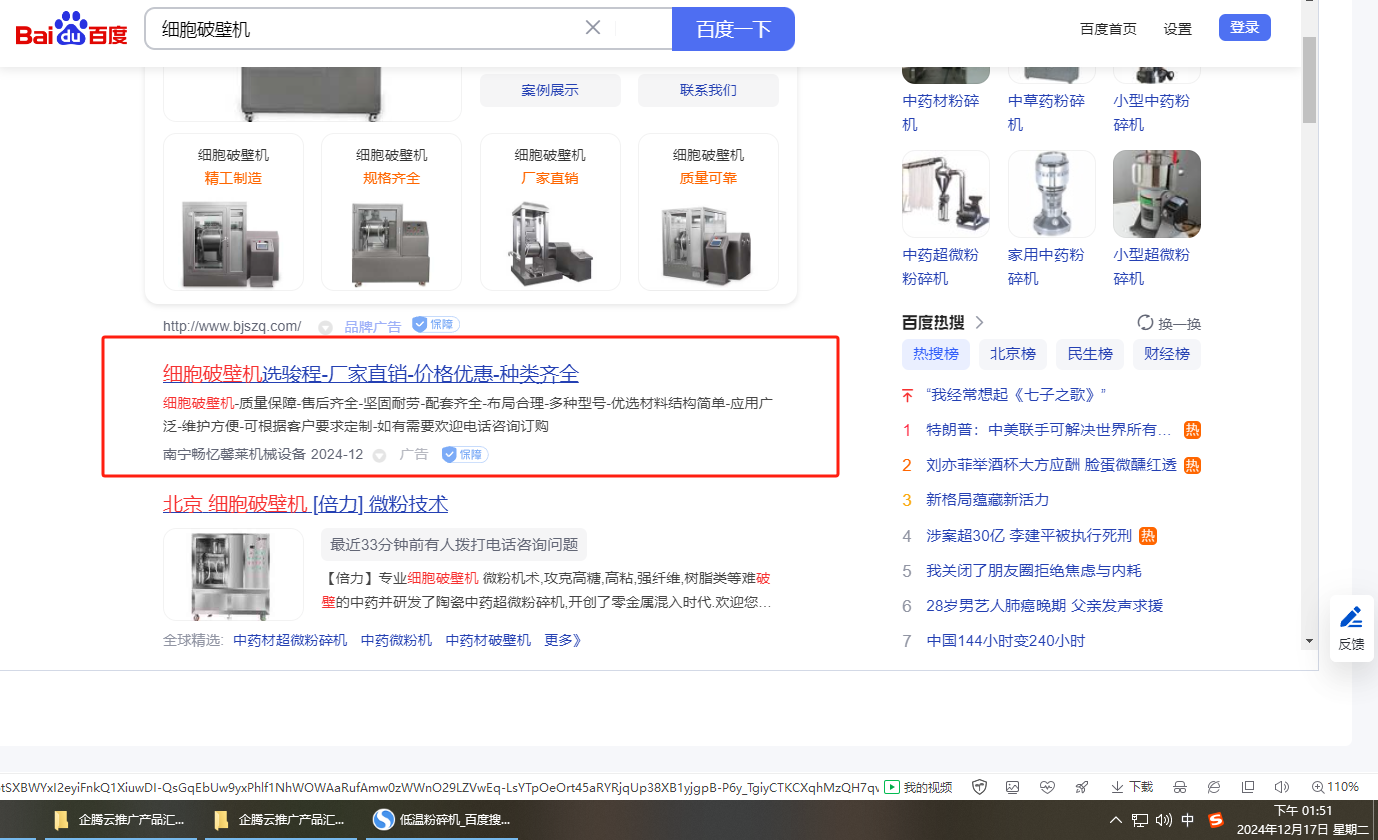Open the network icon in system tray
1378x840 pixels.
point(1140,820)
